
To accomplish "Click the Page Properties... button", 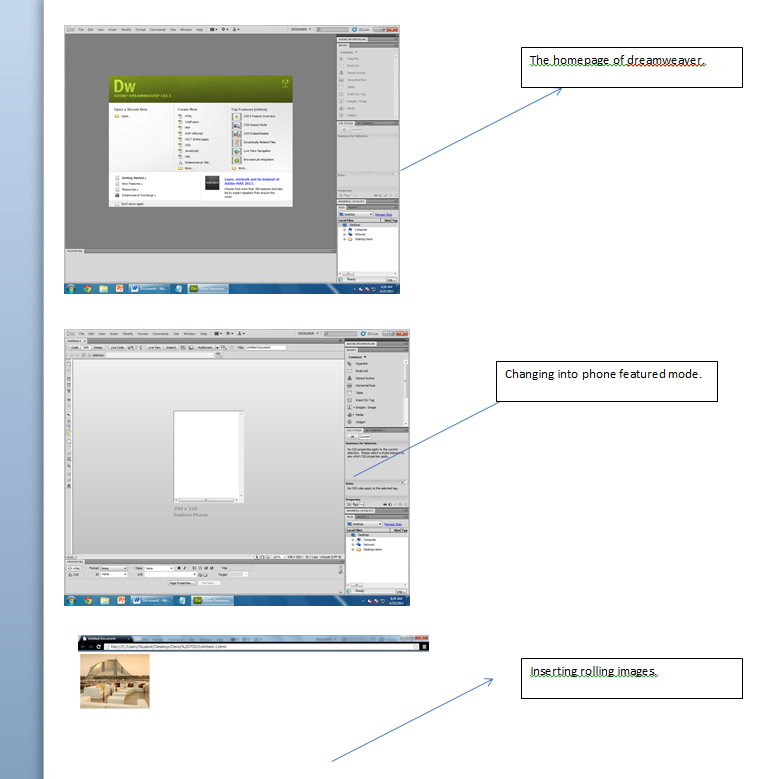I will coord(181,583).
